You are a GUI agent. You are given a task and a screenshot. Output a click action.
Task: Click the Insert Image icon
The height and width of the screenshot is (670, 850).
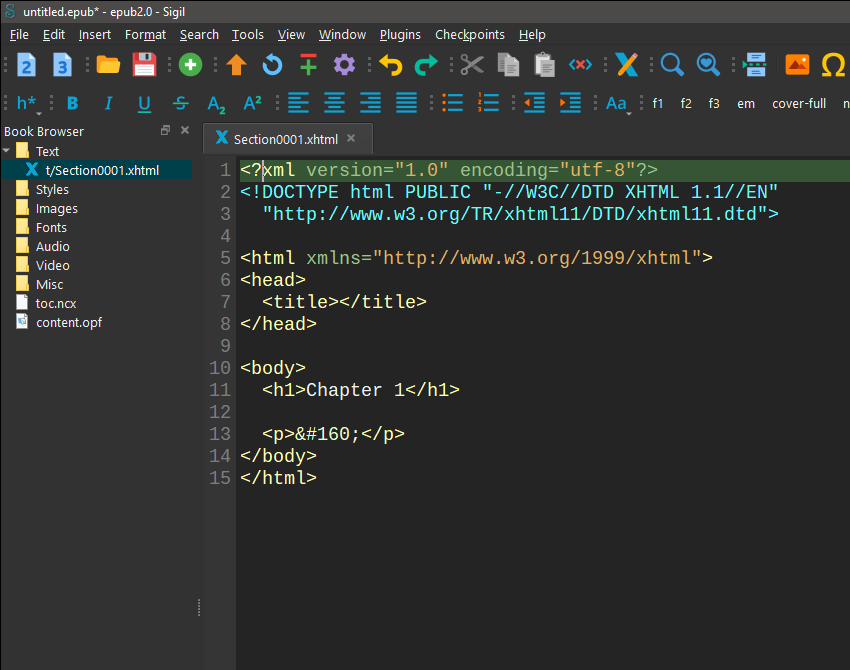point(797,65)
